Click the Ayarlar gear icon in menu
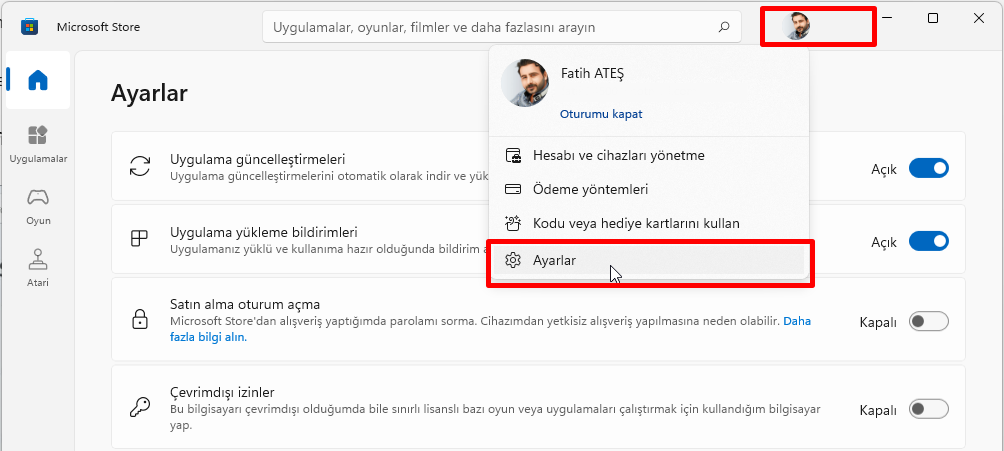This screenshot has height=451, width=1004. coord(513,260)
